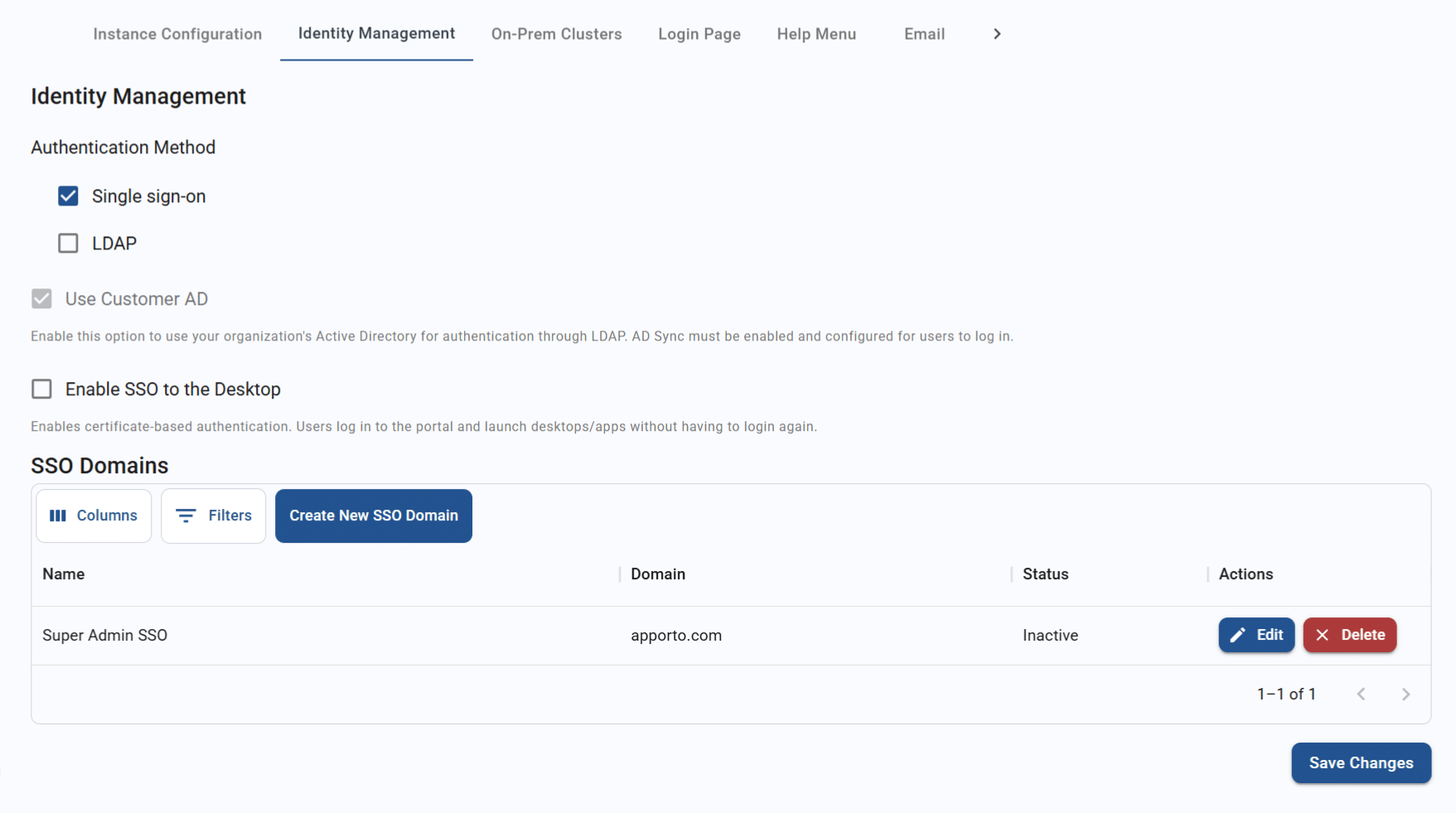Enable LDAP authentication
This screenshot has height=813, width=1456.
[x=67, y=243]
